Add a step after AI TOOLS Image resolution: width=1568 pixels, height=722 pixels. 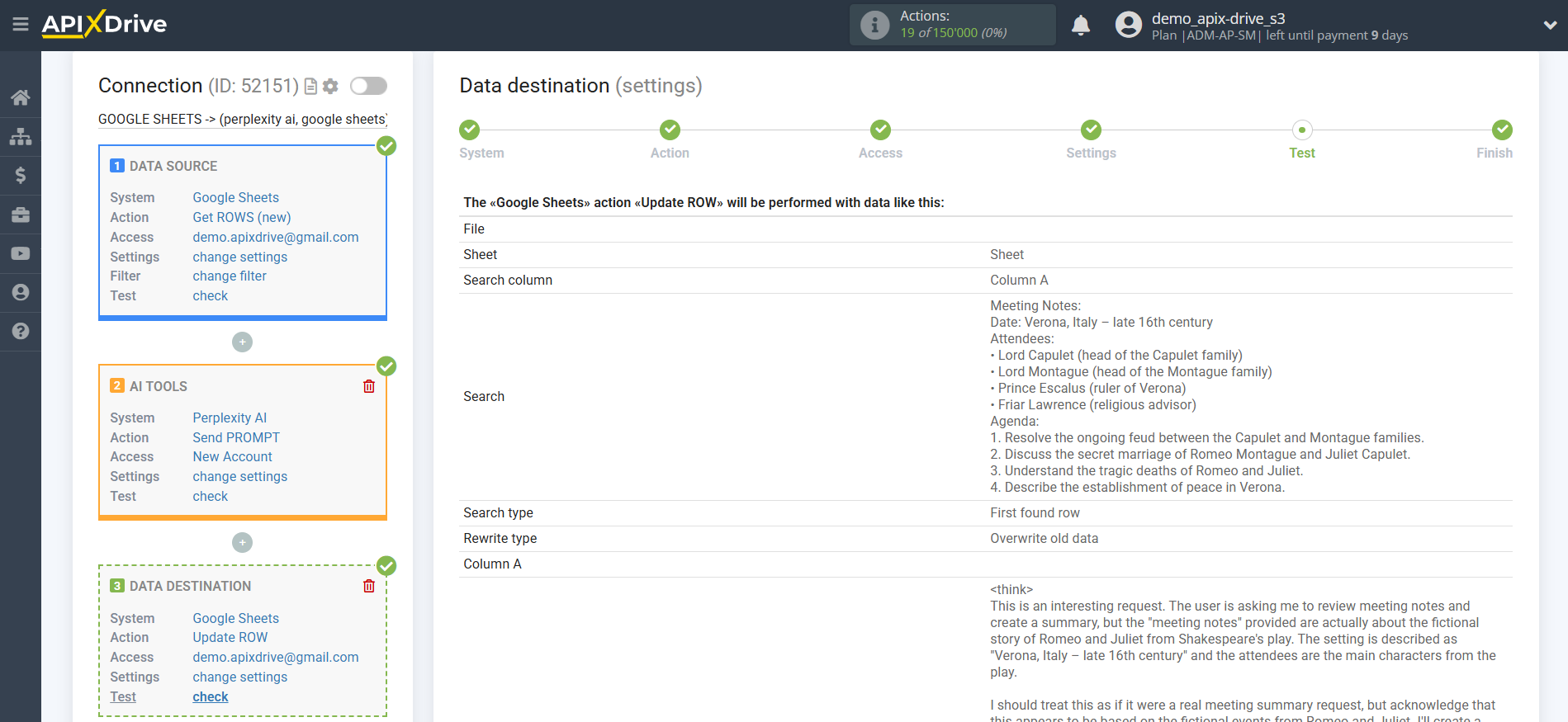[242, 542]
